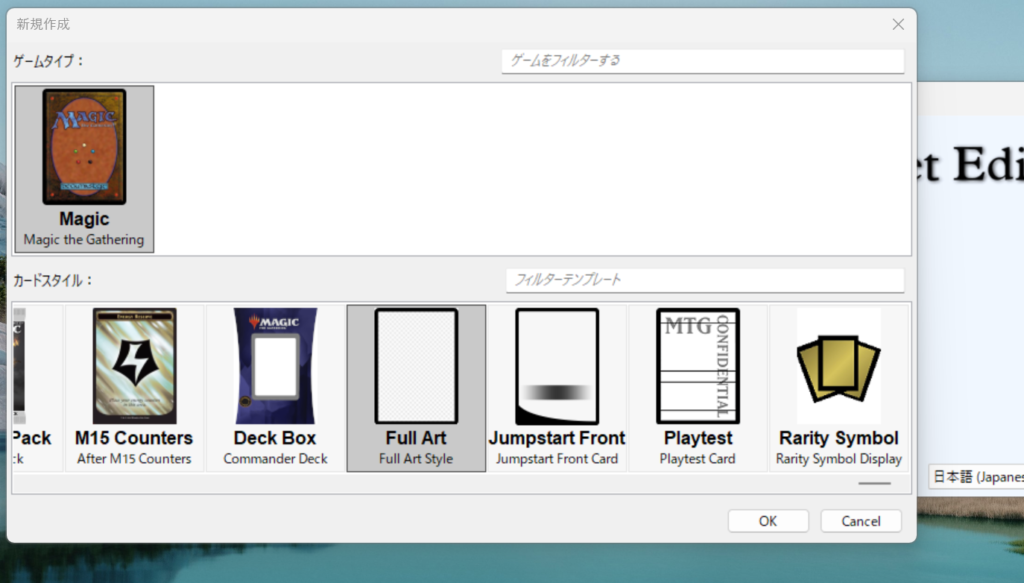Image resolution: width=1024 pixels, height=583 pixels.
Task: Click the 'Jumpstart Front Card' caption text
Action: coord(557,459)
